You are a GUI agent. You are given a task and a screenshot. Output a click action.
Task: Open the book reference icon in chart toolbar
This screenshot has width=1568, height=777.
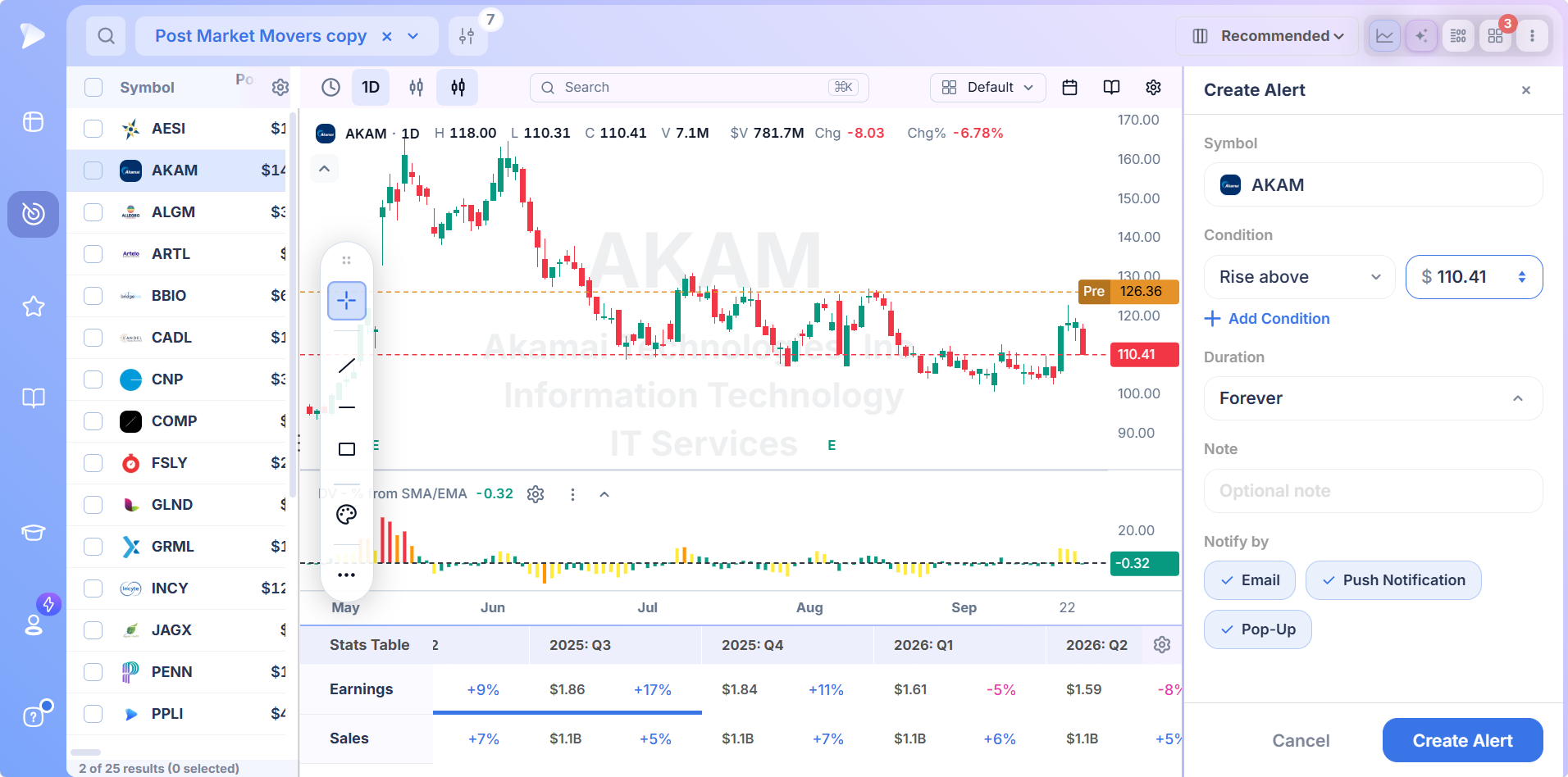(x=1112, y=87)
